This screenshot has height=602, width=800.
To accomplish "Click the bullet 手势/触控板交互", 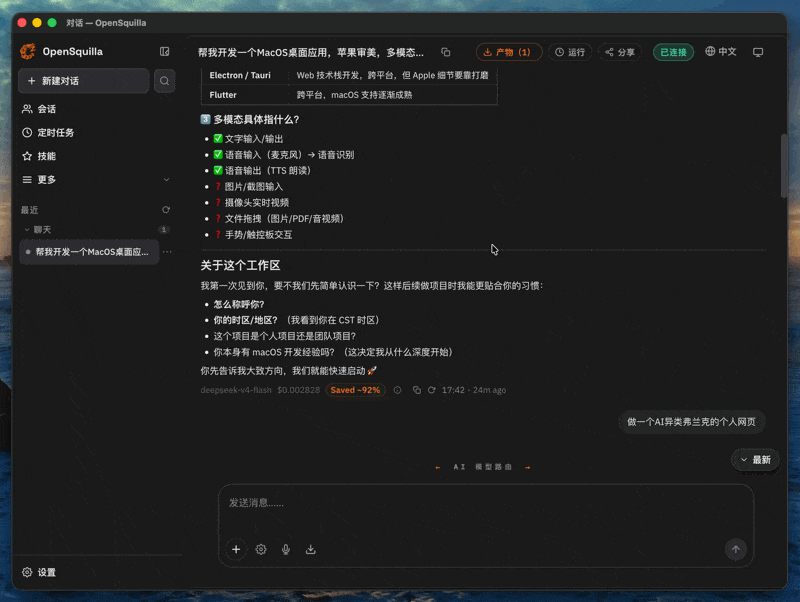I will tap(258, 235).
